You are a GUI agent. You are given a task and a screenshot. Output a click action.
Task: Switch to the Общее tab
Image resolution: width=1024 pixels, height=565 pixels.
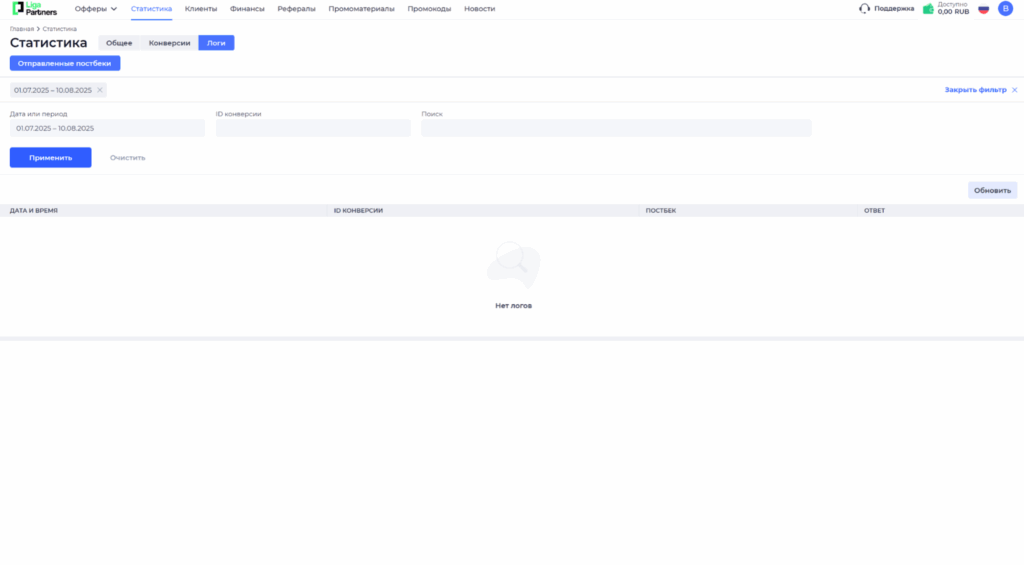pos(119,43)
